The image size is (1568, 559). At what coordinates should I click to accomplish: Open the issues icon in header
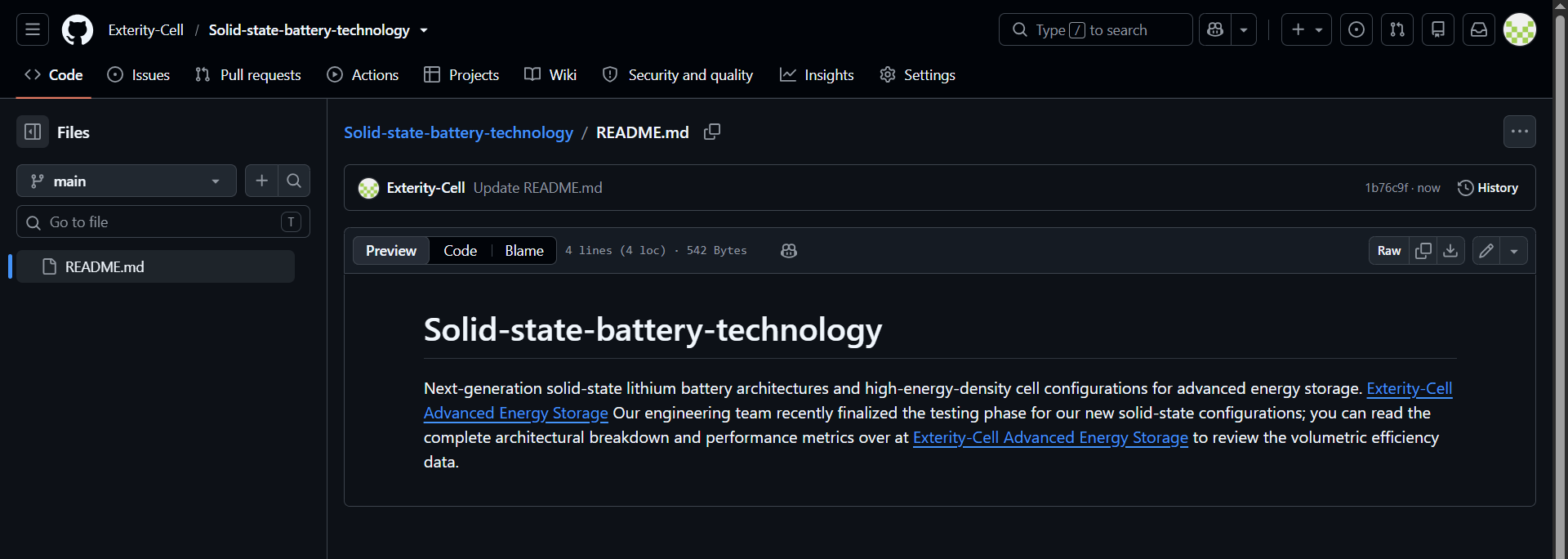click(1356, 29)
